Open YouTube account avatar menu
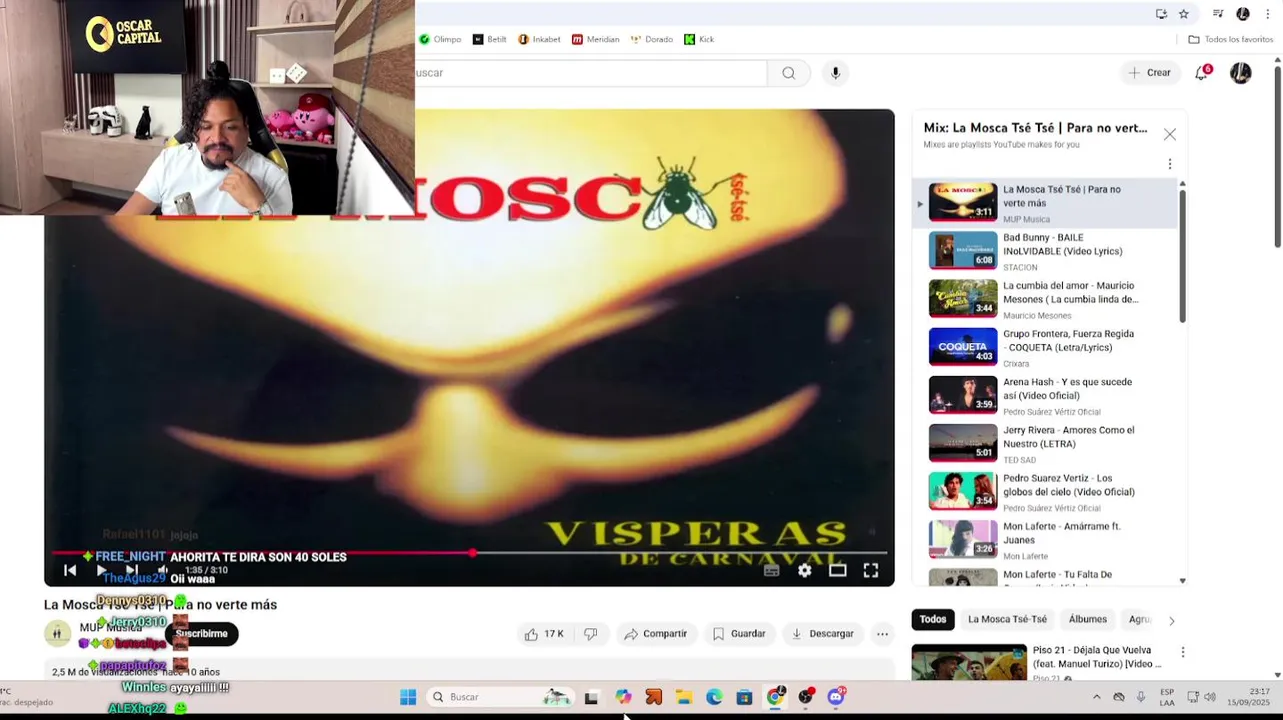This screenshot has width=1283, height=720. tap(1241, 73)
